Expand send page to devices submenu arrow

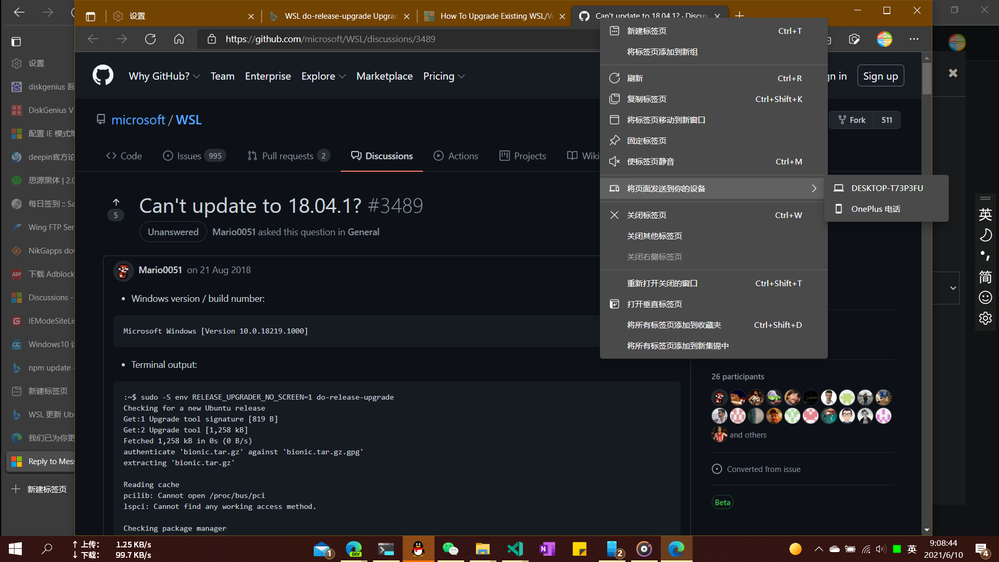[814, 189]
